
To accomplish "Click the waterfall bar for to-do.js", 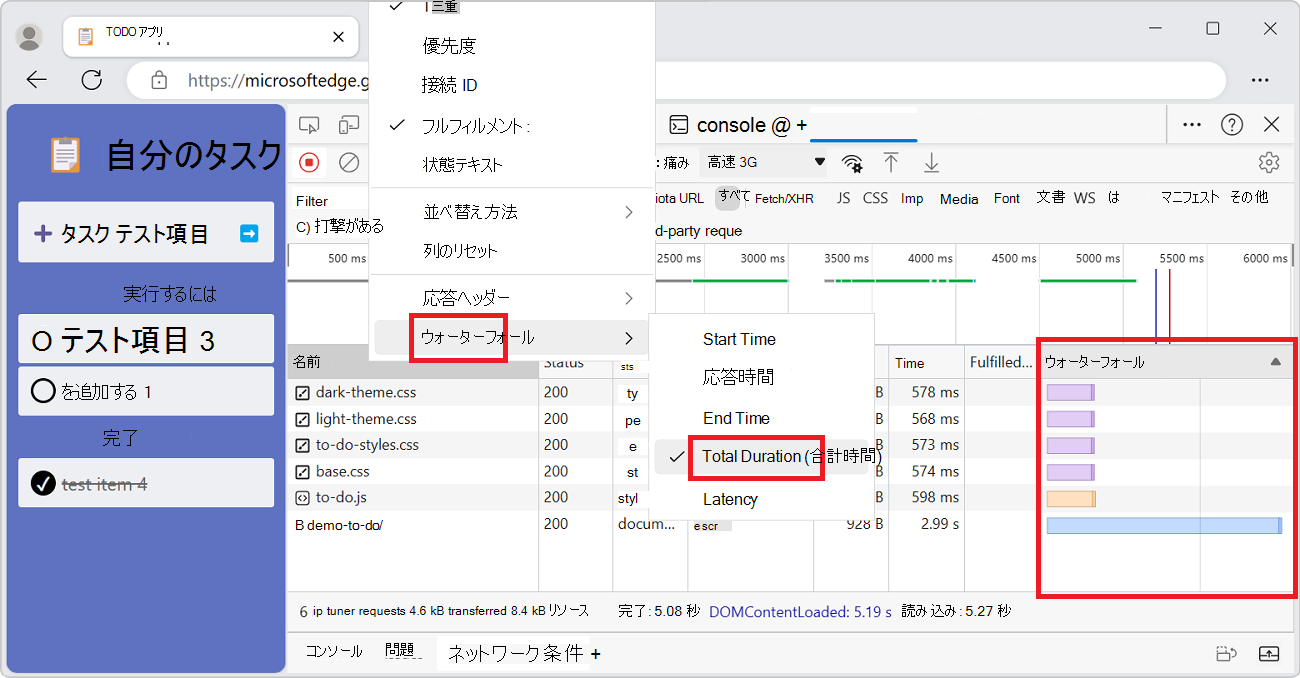I will coord(1071,497).
